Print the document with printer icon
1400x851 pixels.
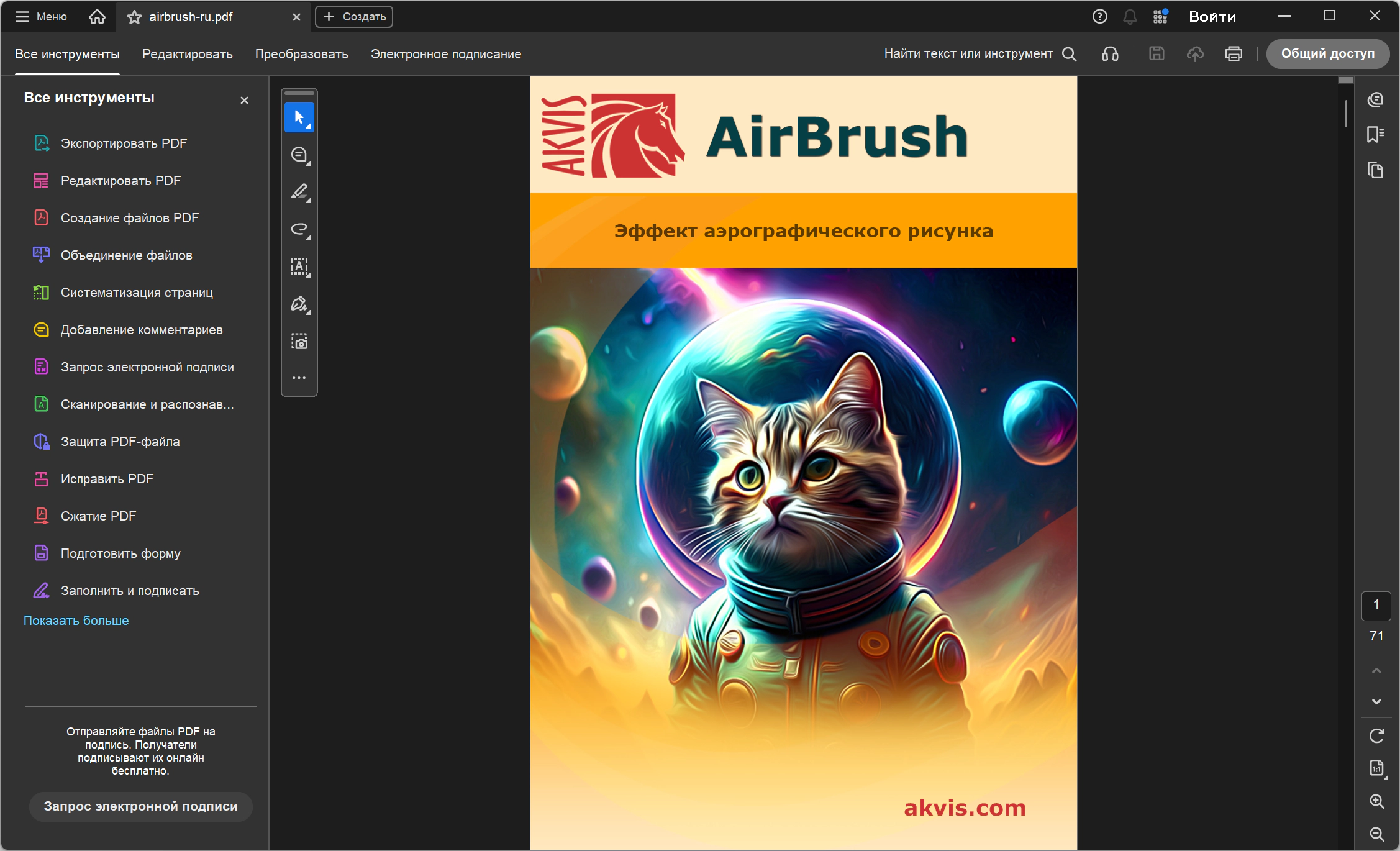[1234, 54]
